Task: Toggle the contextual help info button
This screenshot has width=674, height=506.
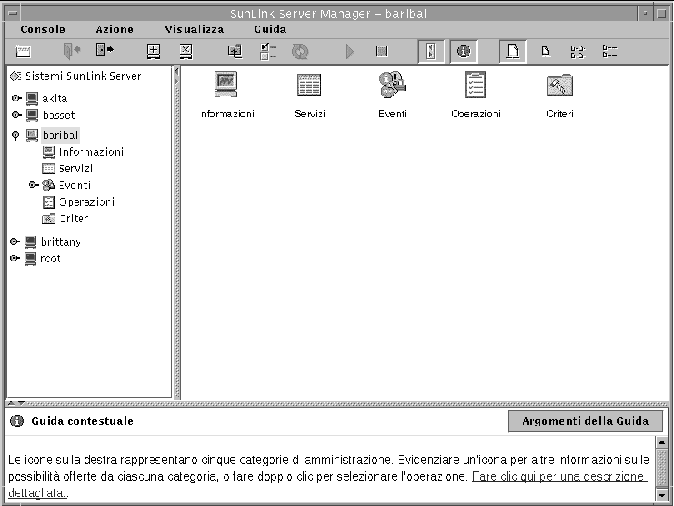Action: point(463,51)
